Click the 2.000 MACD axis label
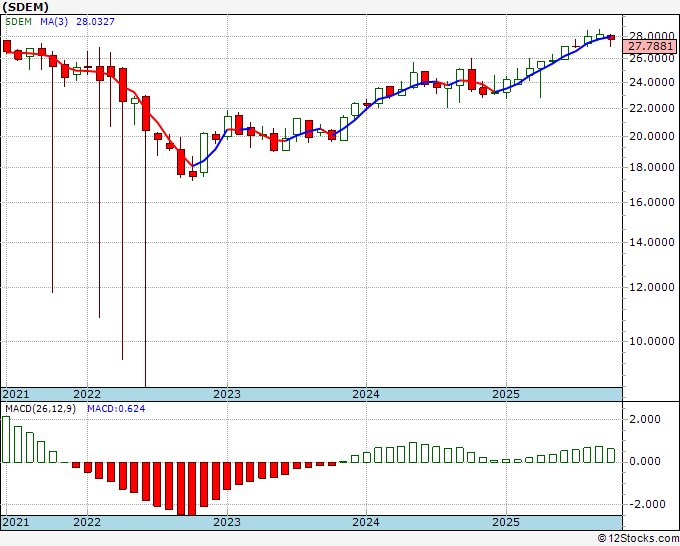 646,419
